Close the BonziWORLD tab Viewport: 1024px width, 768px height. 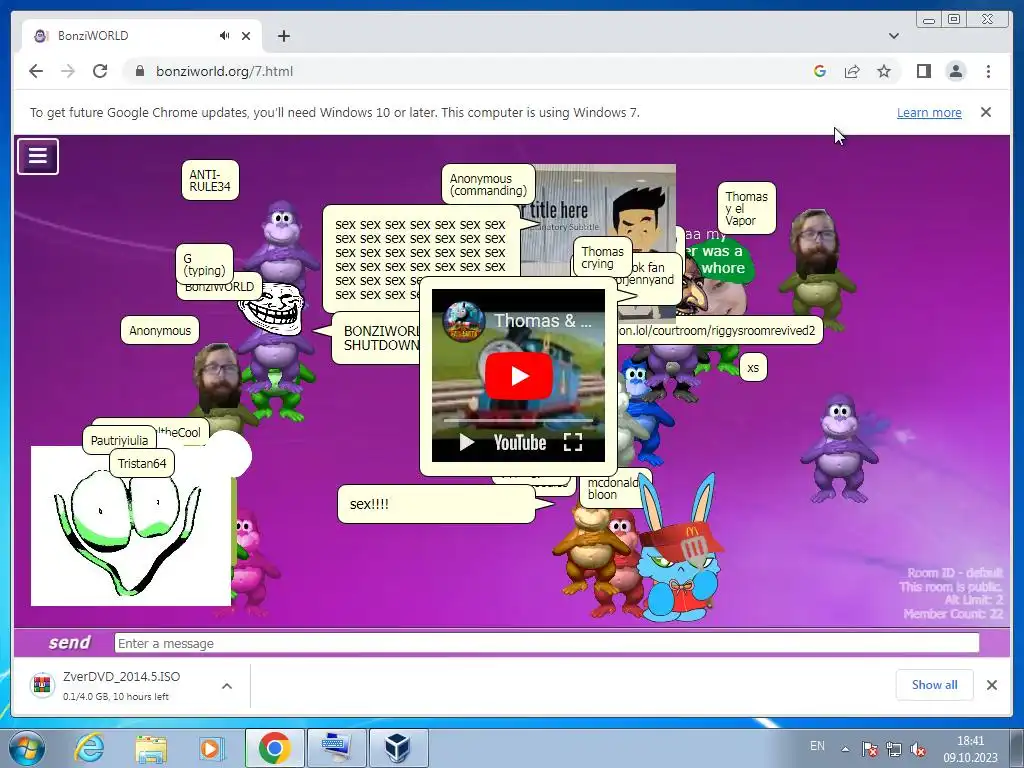(246, 36)
